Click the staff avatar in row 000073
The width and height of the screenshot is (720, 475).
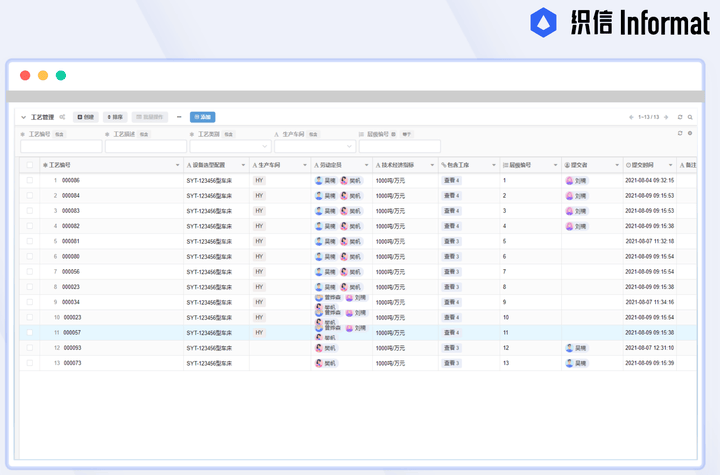click(x=319, y=363)
